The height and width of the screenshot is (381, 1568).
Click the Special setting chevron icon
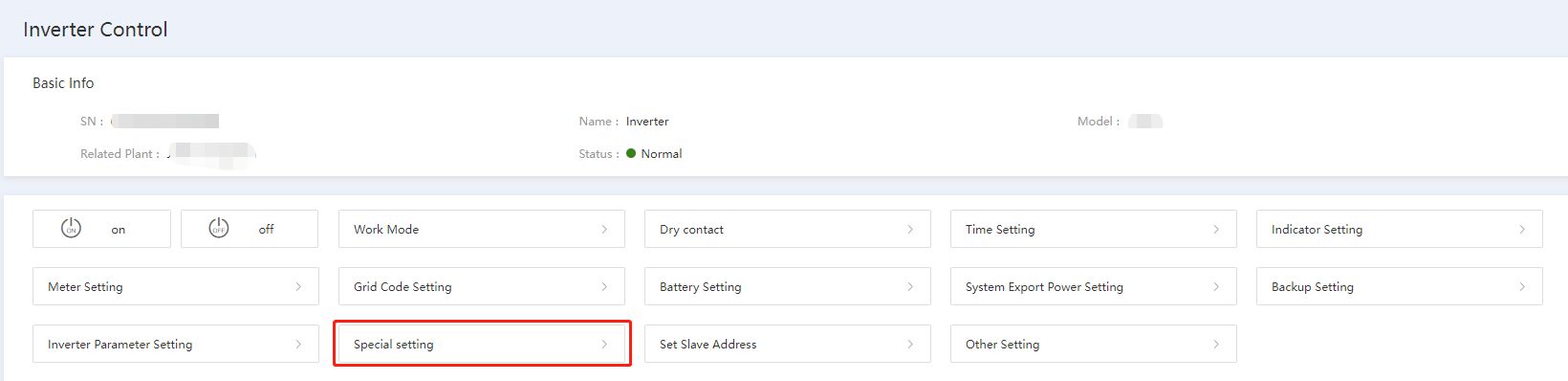click(x=604, y=344)
